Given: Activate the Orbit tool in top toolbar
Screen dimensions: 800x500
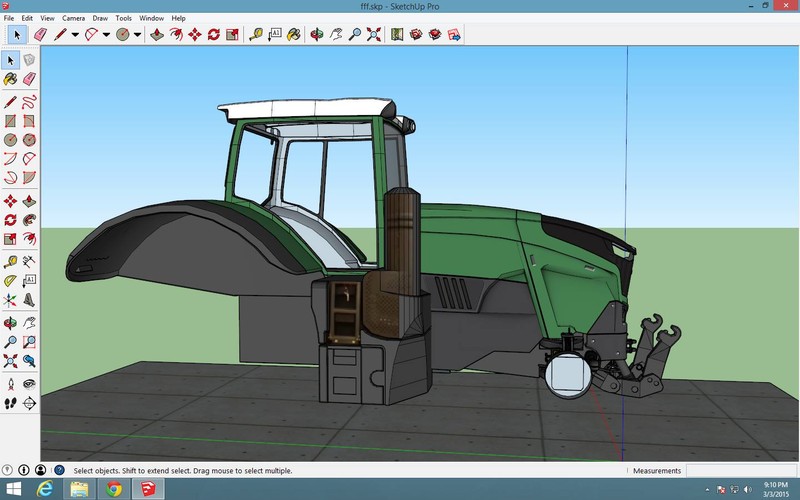Looking at the screenshot, I should [x=317, y=34].
